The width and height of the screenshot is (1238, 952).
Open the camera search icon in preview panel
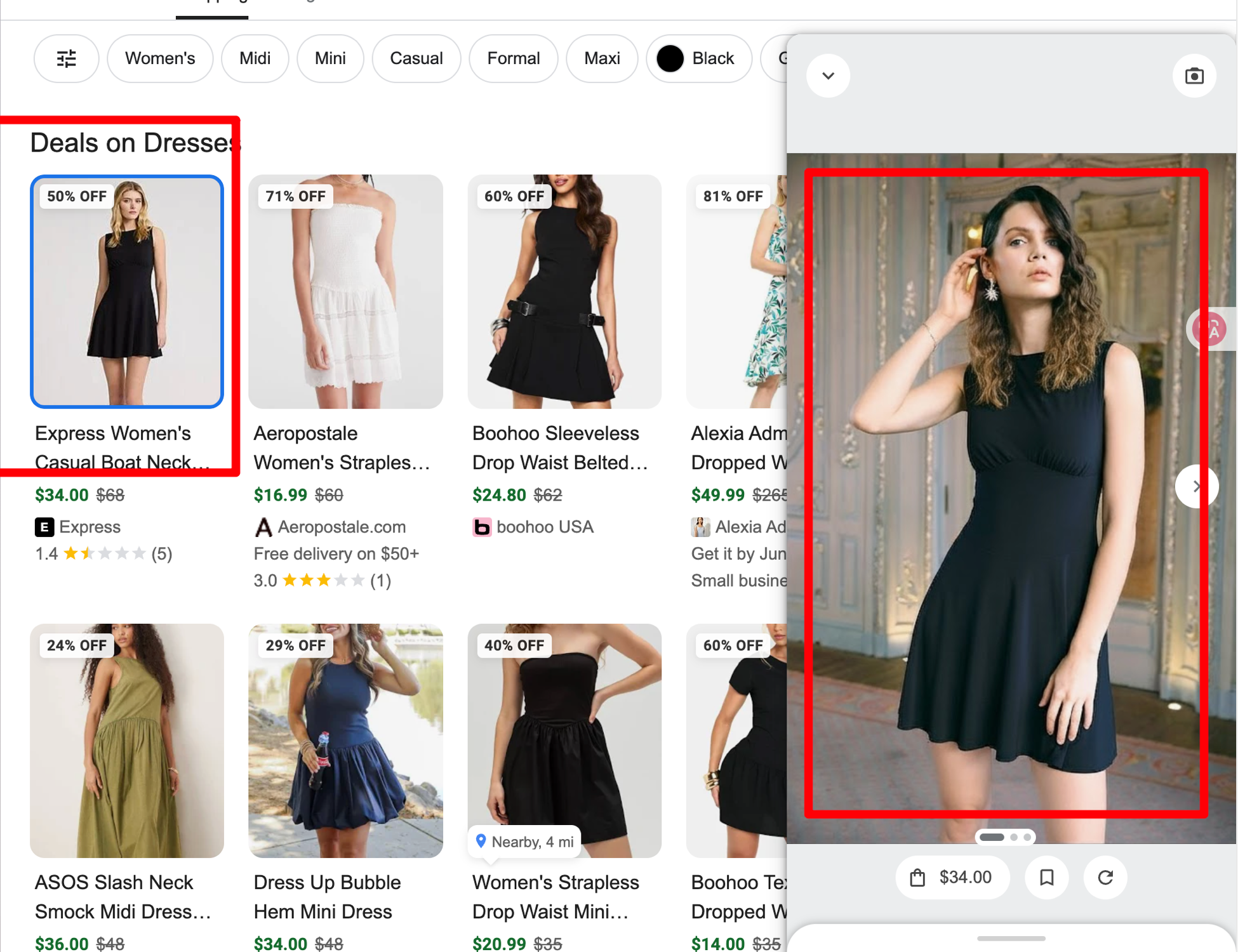coord(1194,76)
